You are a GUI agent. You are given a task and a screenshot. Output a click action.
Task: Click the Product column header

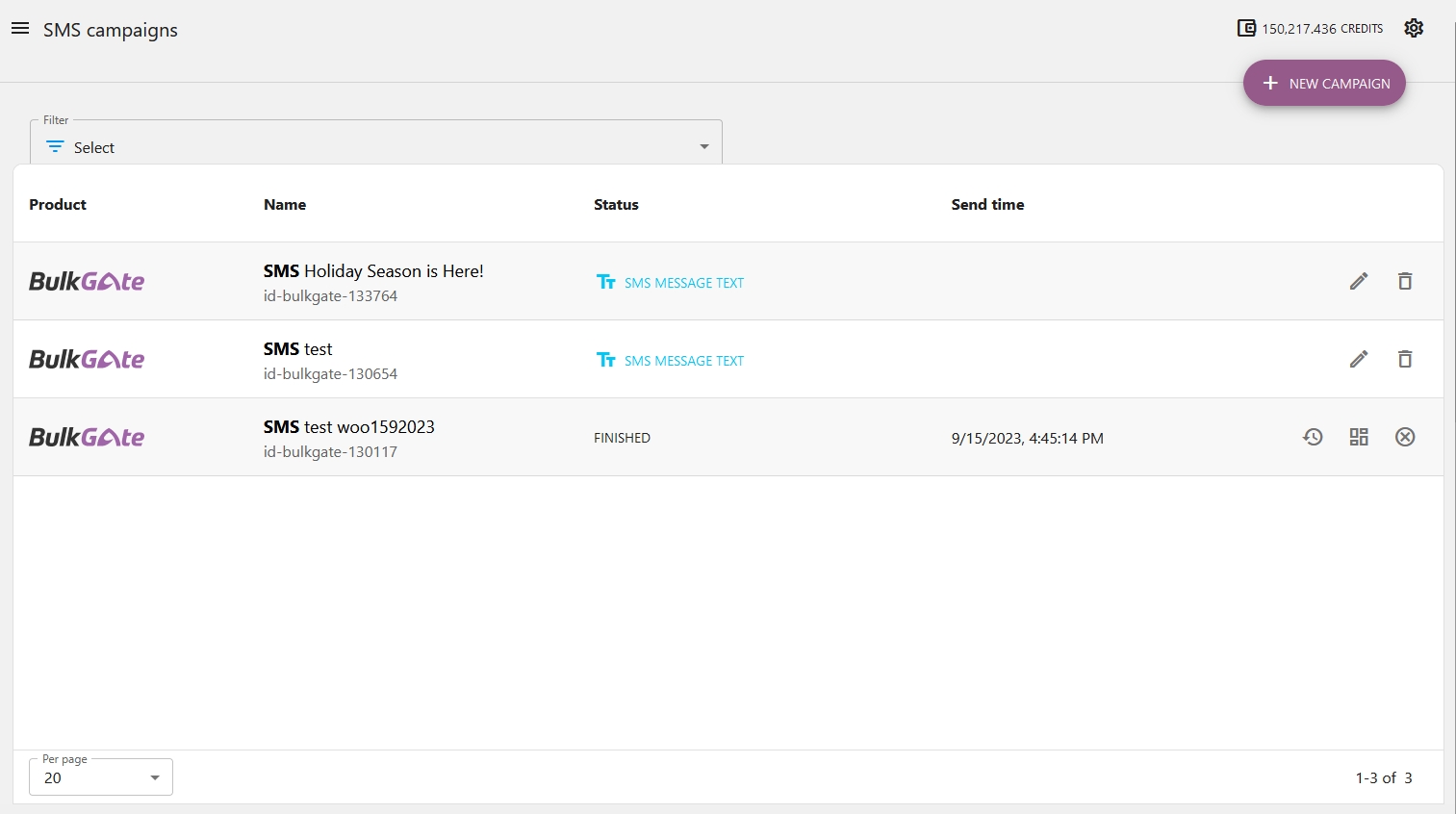click(58, 204)
